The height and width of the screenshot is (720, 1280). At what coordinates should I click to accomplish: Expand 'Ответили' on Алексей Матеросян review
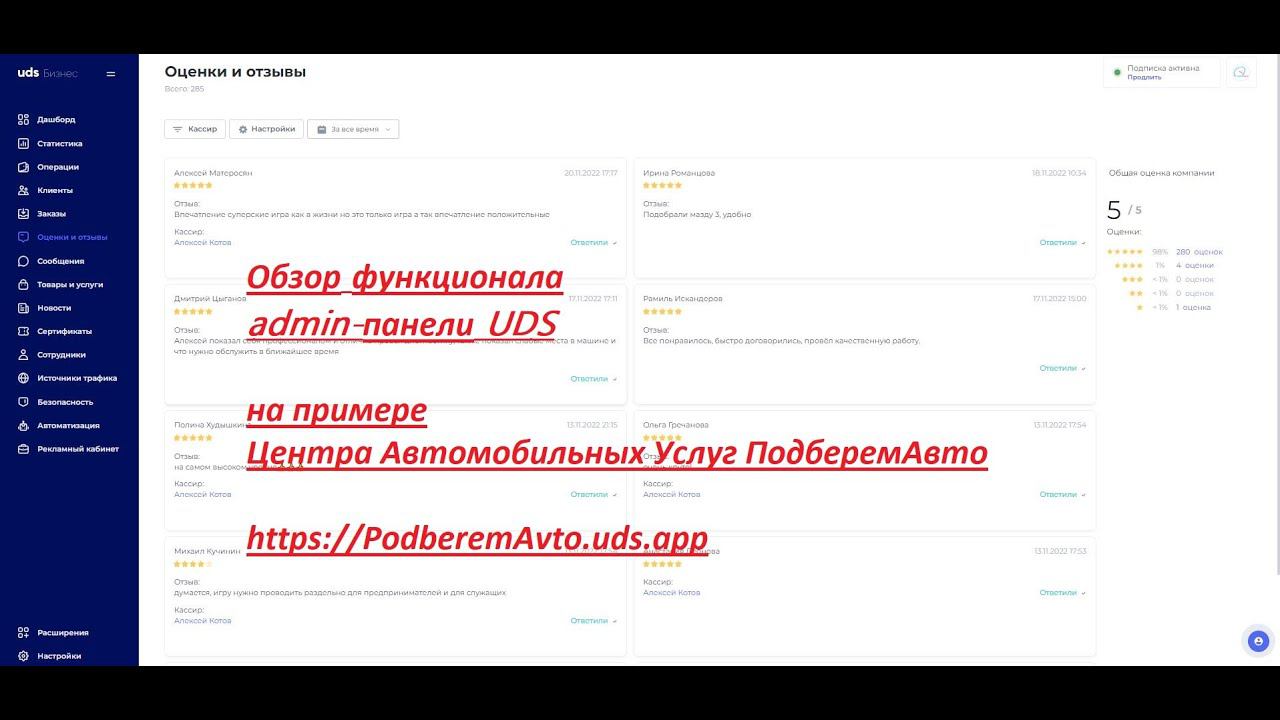pyautogui.click(x=593, y=243)
